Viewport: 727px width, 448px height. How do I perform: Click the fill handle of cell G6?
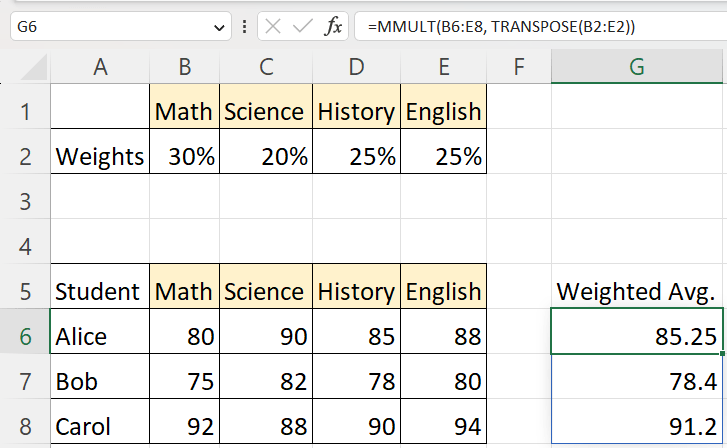point(720,354)
